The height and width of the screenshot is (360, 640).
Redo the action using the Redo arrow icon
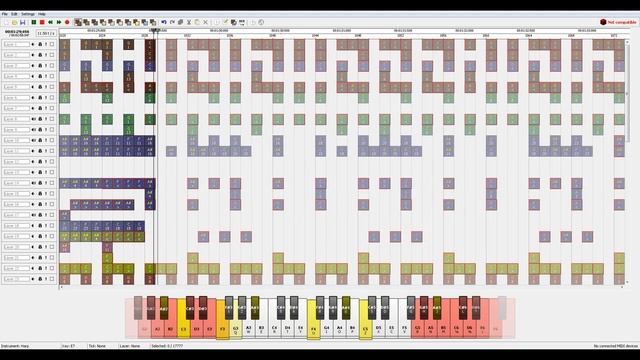pos(172,22)
